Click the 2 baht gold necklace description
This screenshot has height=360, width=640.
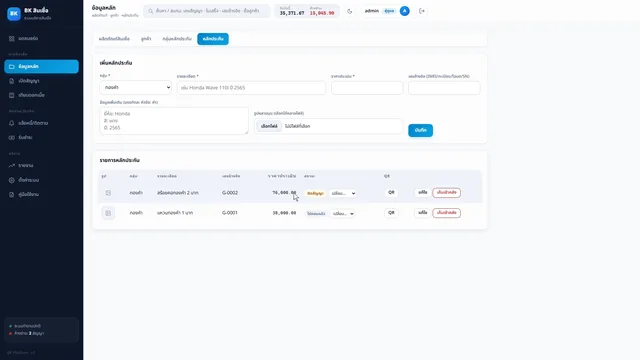(178, 193)
